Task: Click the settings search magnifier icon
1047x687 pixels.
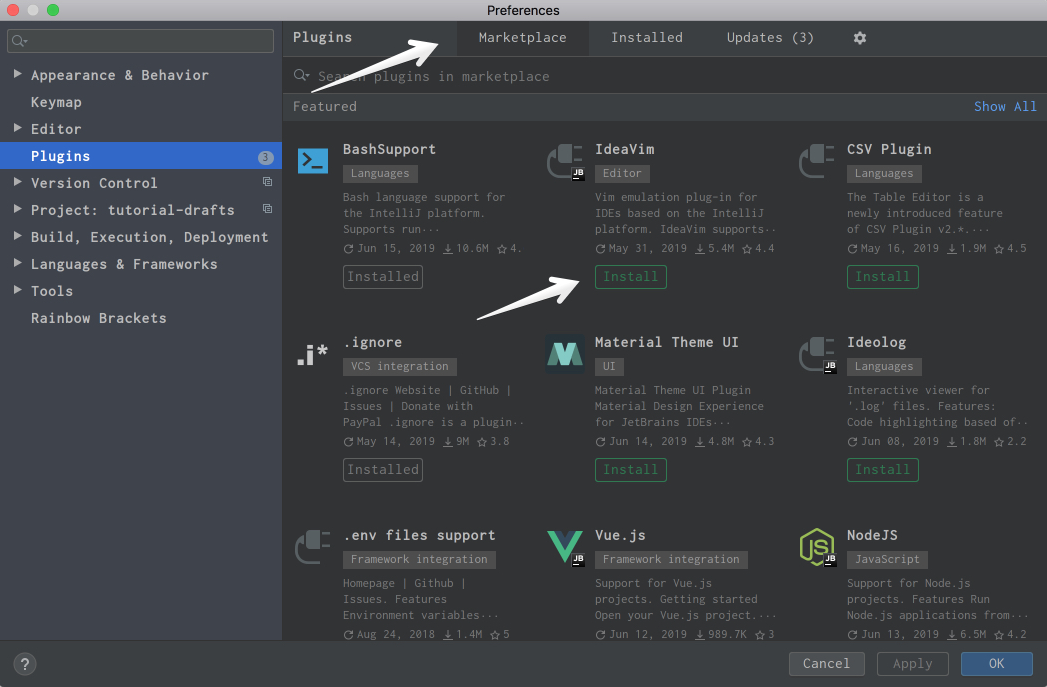Action: pos(19,41)
